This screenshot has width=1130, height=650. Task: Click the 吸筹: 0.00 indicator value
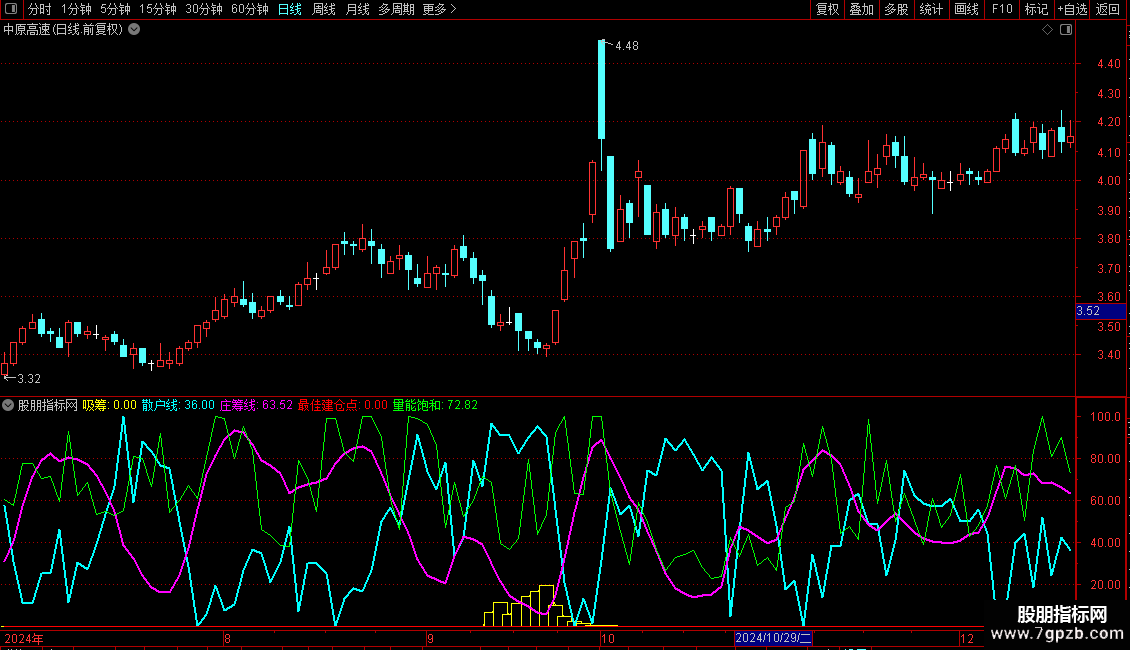(x=110, y=405)
